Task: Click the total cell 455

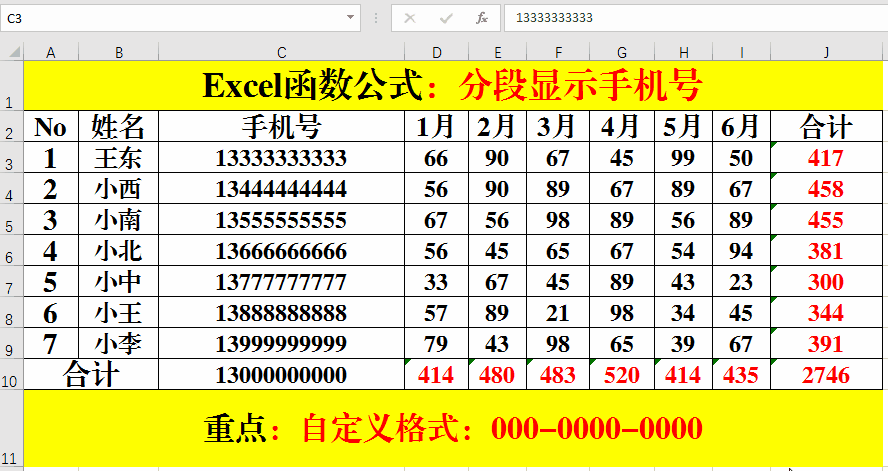Action: 827,220
